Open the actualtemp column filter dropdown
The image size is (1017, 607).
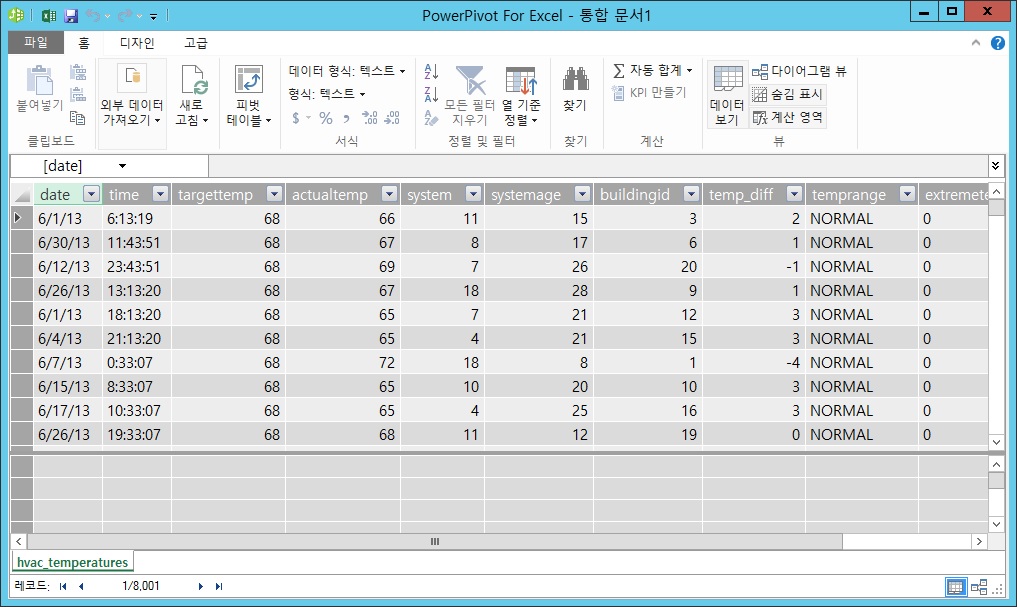(389, 194)
